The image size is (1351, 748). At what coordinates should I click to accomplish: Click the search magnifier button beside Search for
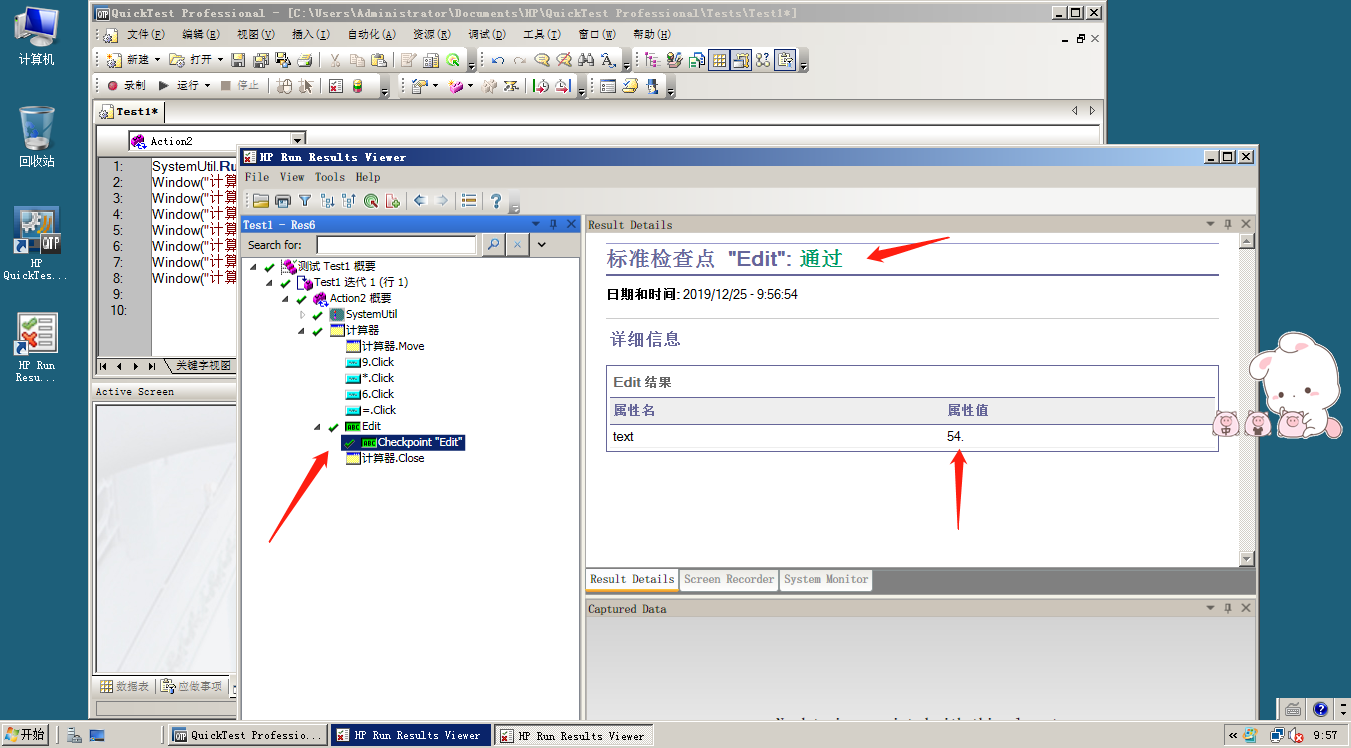point(493,244)
